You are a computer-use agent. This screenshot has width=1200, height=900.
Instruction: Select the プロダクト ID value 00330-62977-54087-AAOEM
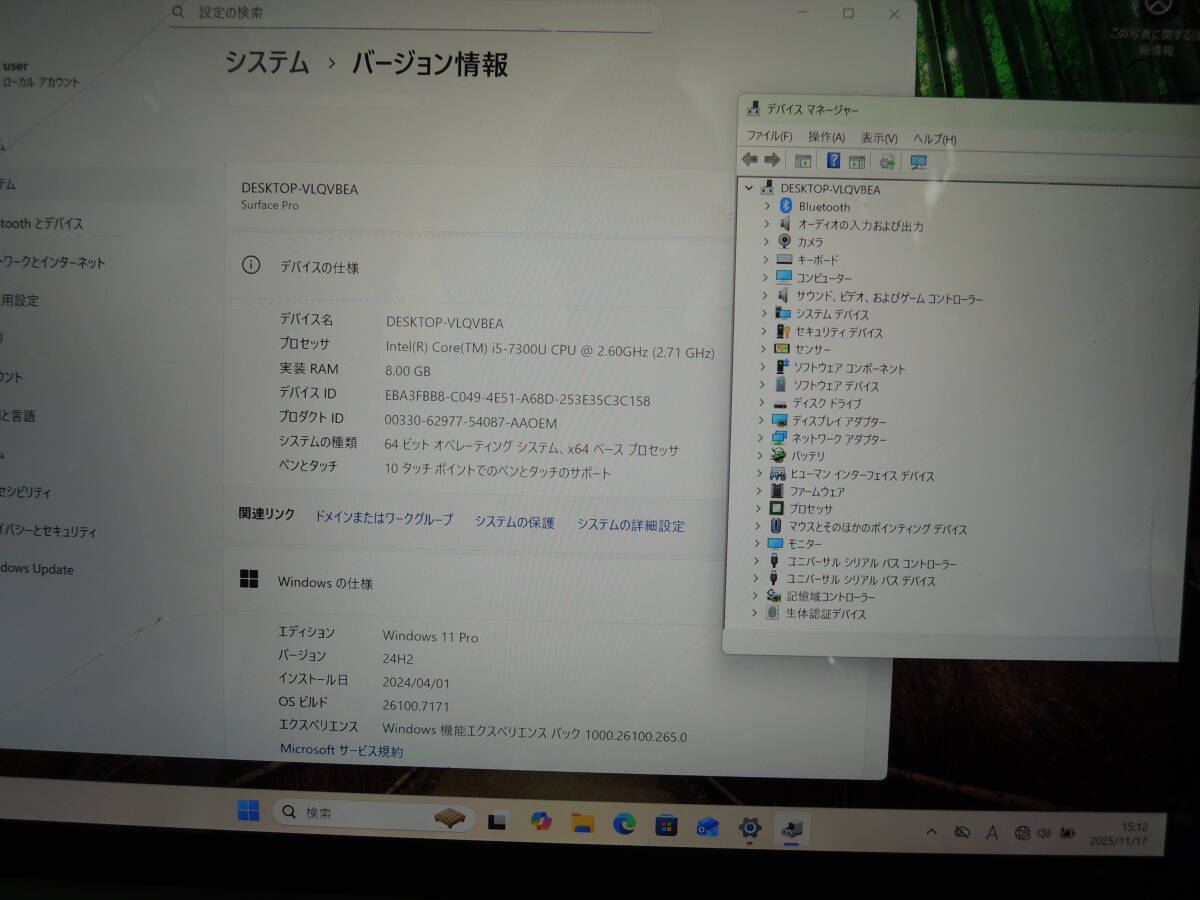[x=471, y=423]
